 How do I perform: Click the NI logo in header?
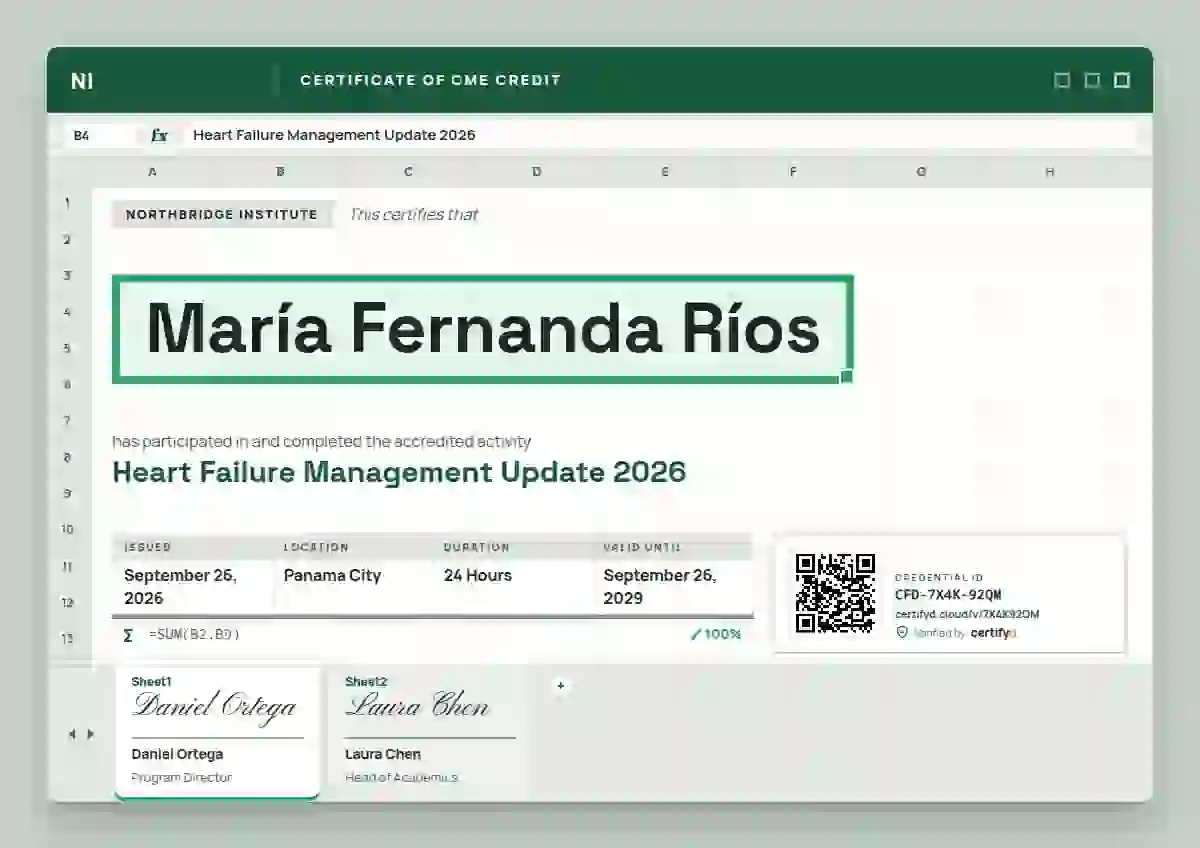(82, 81)
